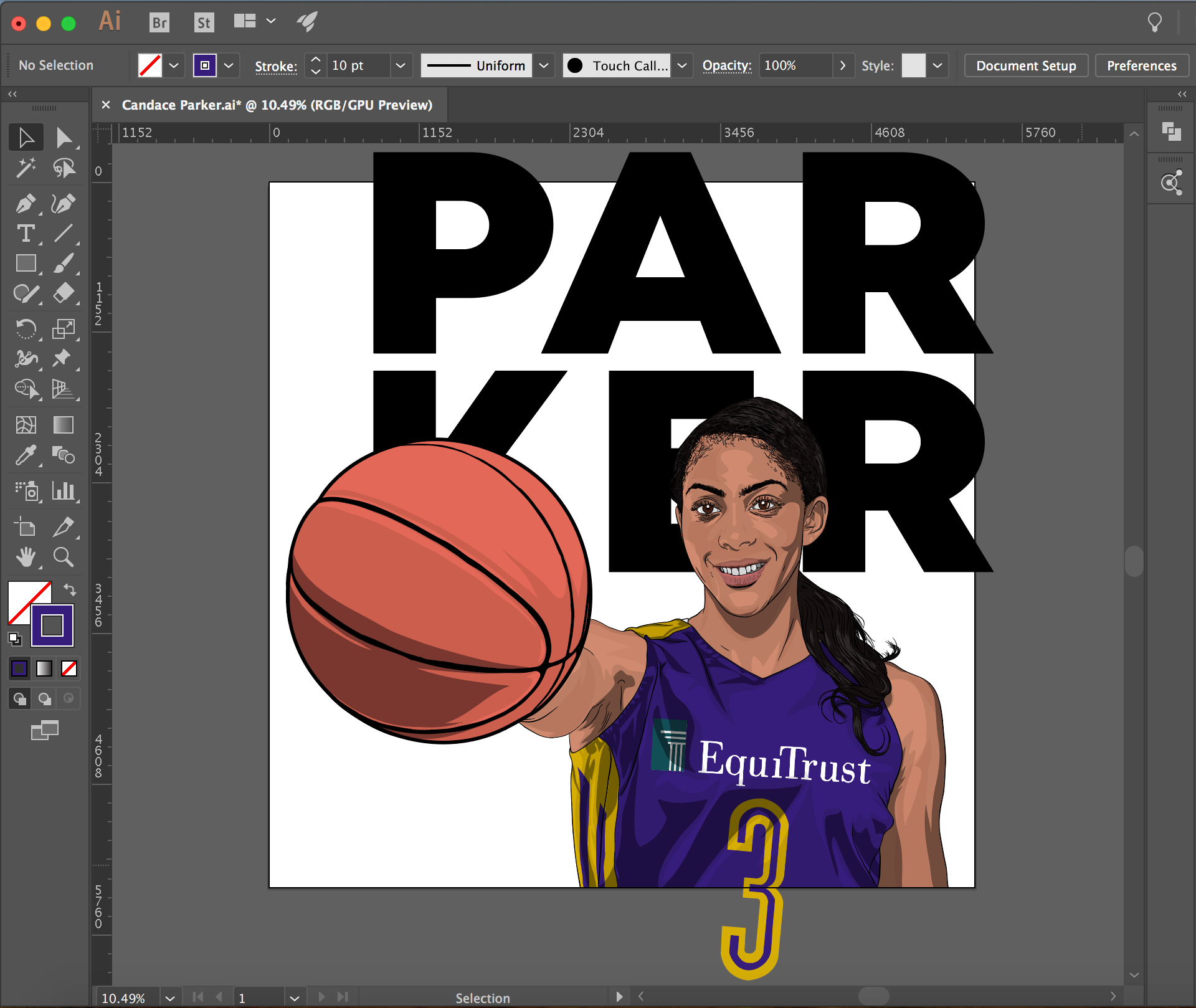Apply Gradient mode button
The image size is (1196, 1008).
click(x=44, y=668)
